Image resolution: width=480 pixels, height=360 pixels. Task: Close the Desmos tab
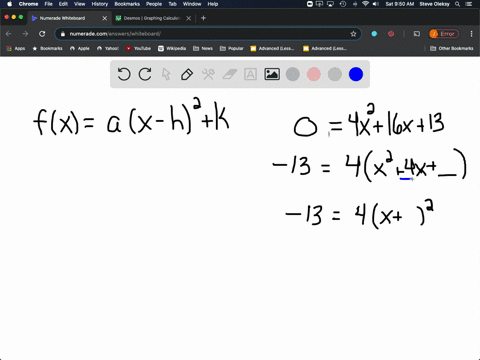[x=189, y=18]
